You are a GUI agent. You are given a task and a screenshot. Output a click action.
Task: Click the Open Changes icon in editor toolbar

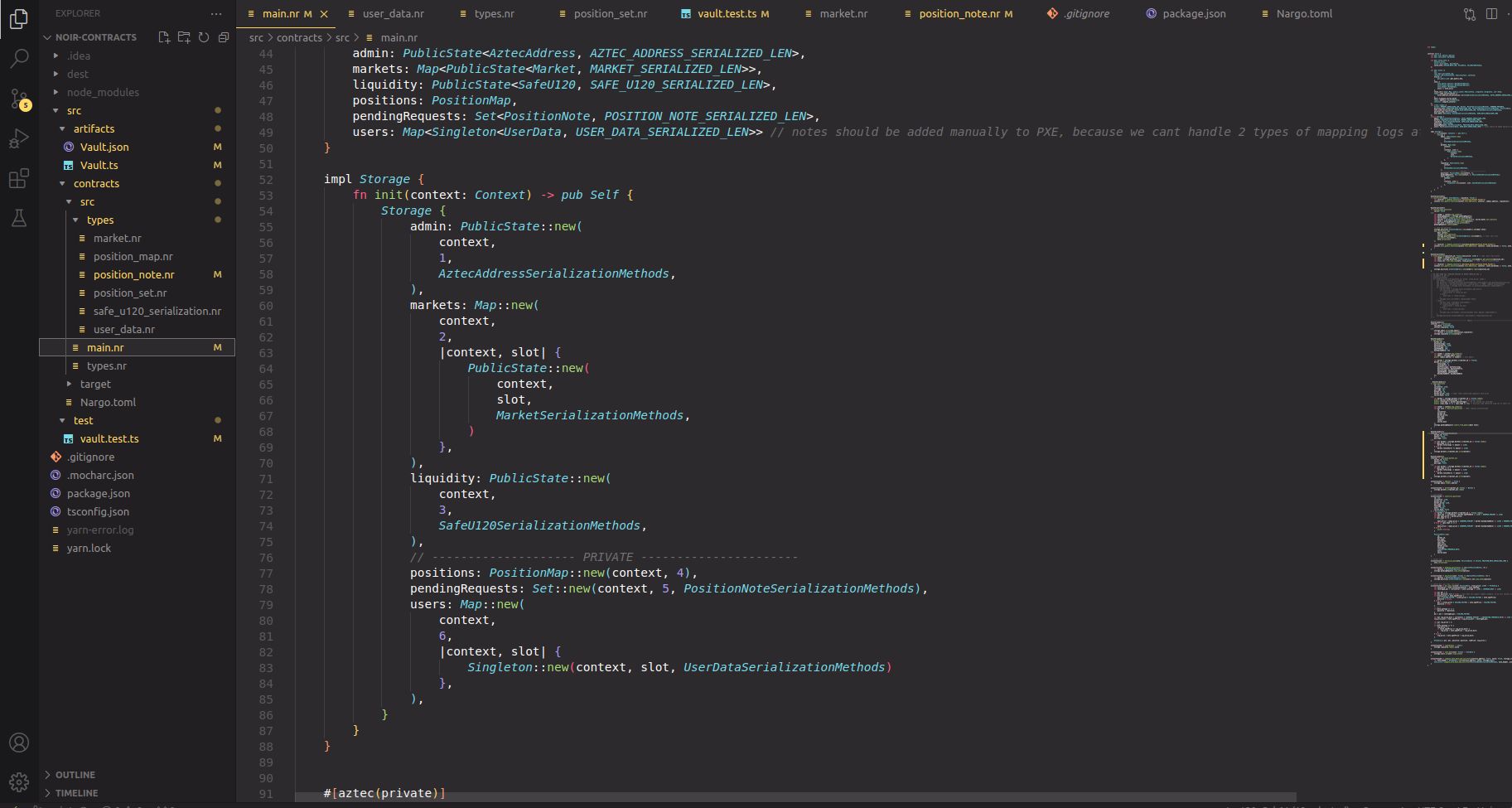point(1470,14)
